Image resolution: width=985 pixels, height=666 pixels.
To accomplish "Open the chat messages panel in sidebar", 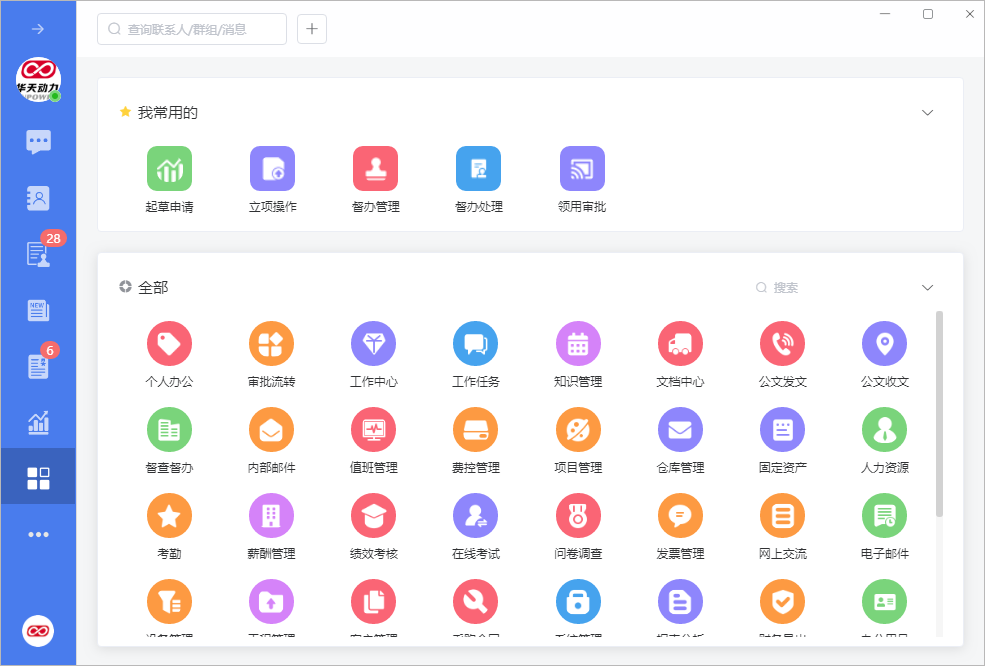I will [x=38, y=141].
